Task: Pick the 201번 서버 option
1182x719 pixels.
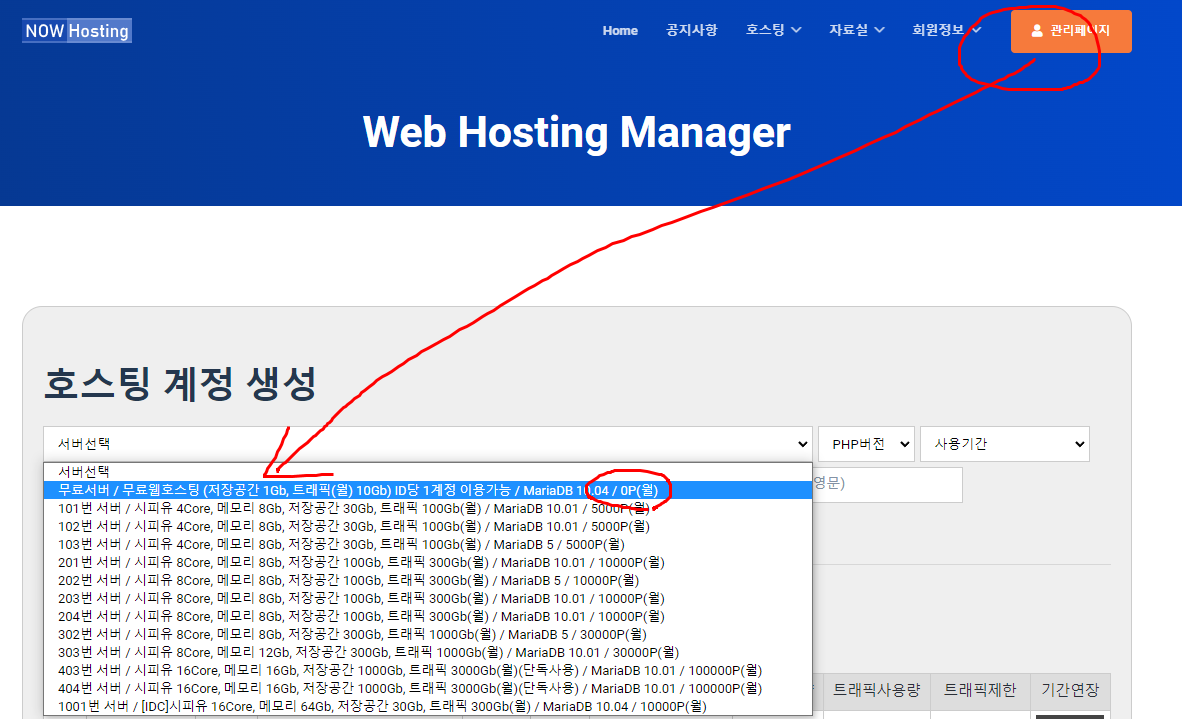Action: (x=360, y=562)
